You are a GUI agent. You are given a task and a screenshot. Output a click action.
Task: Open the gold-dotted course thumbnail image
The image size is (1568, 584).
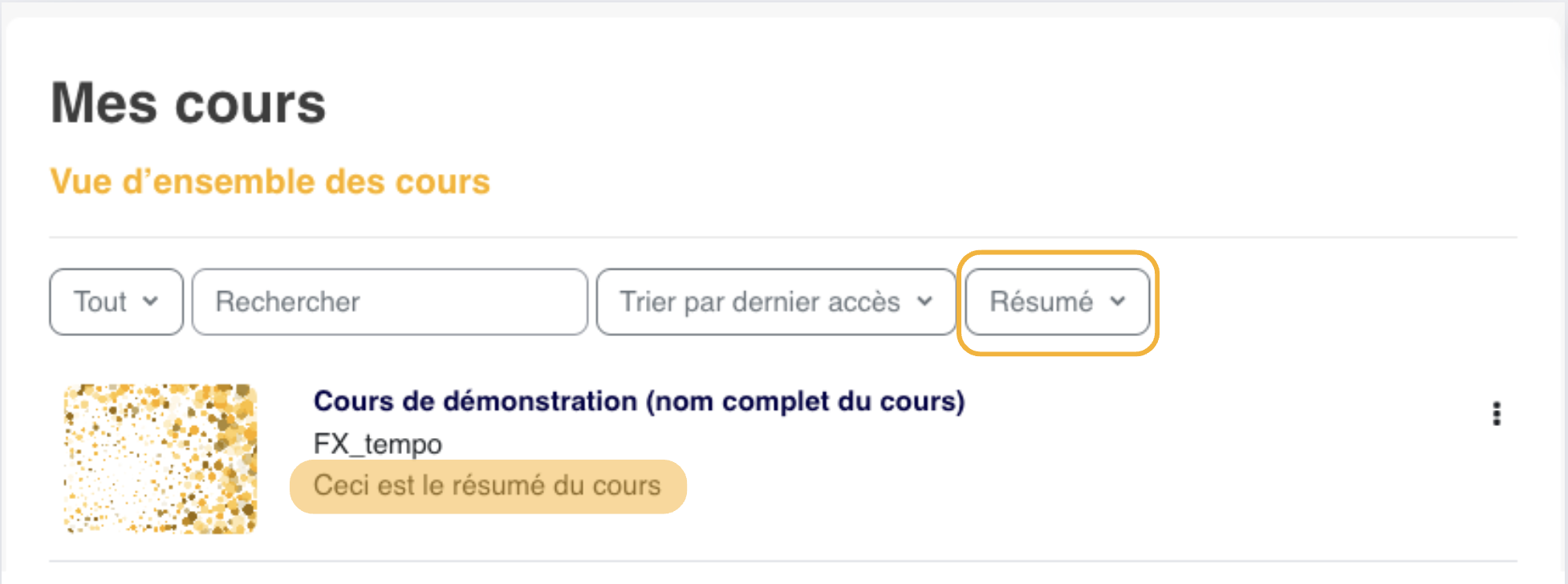tap(160, 459)
